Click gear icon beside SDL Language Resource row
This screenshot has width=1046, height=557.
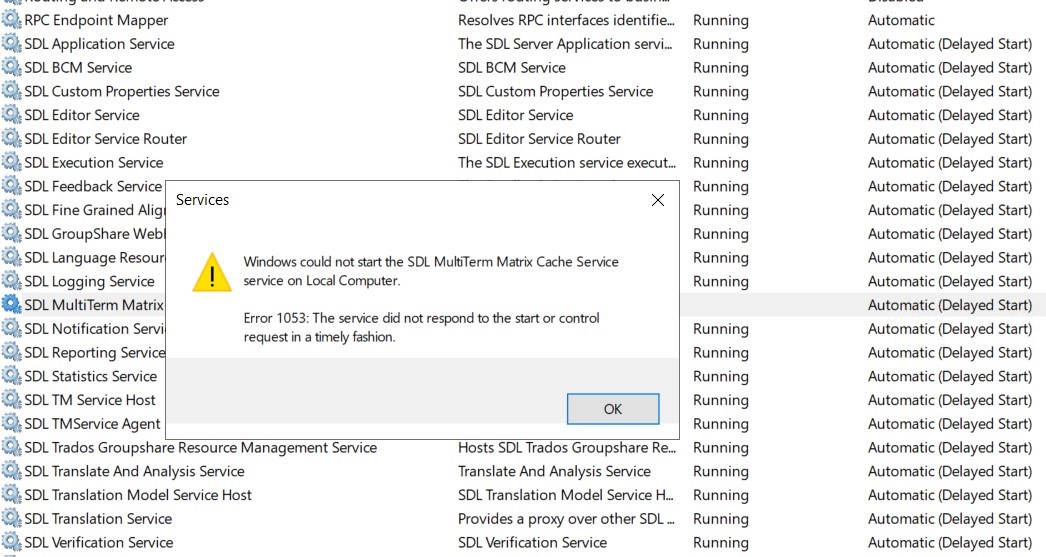point(11,257)
